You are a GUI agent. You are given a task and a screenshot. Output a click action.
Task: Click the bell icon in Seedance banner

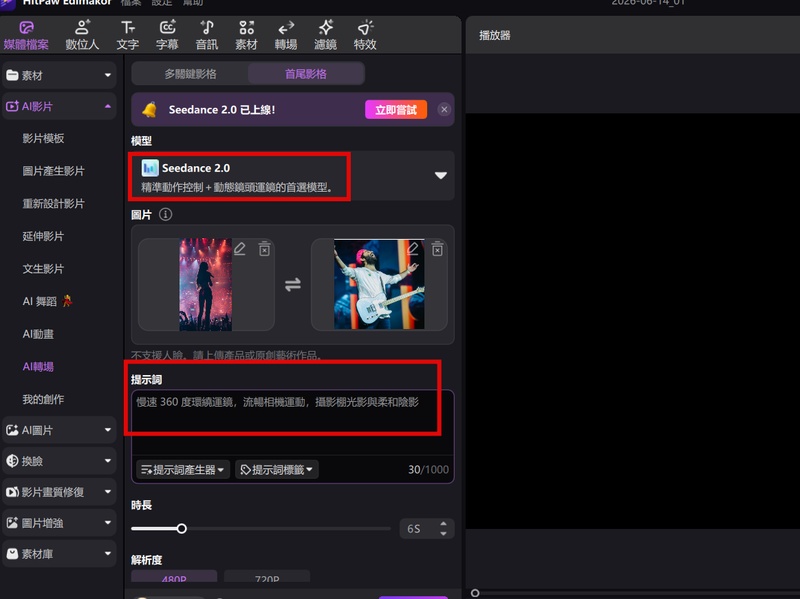tap(149, 110)
